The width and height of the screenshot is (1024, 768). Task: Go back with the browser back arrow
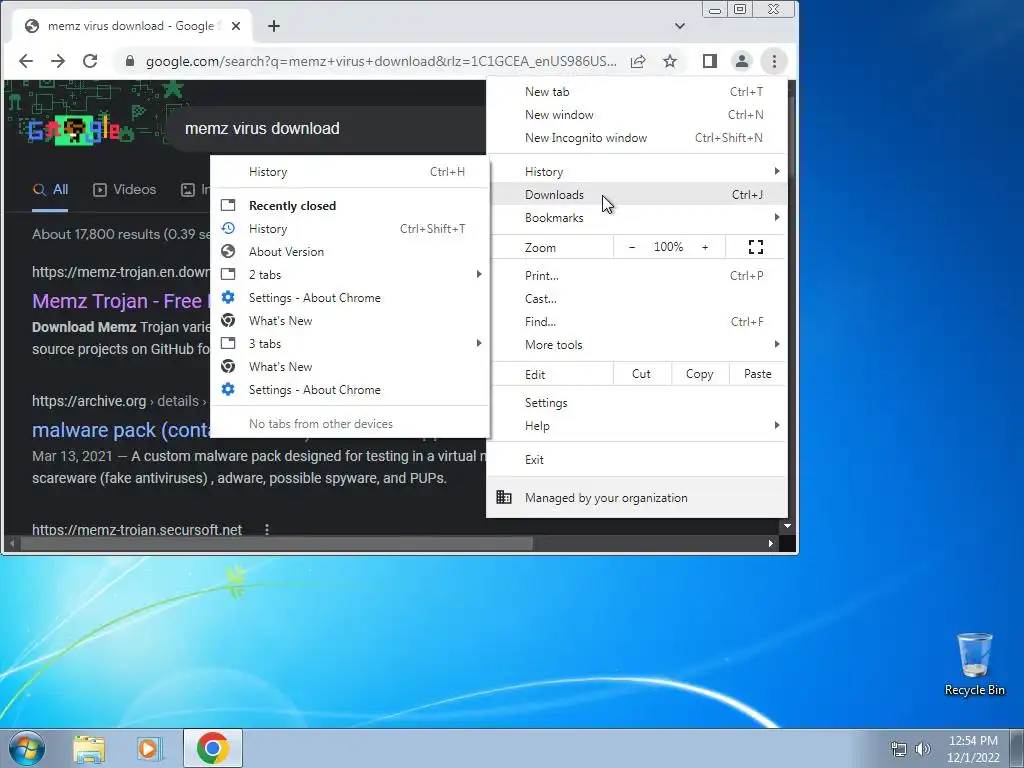click(26, 61)
